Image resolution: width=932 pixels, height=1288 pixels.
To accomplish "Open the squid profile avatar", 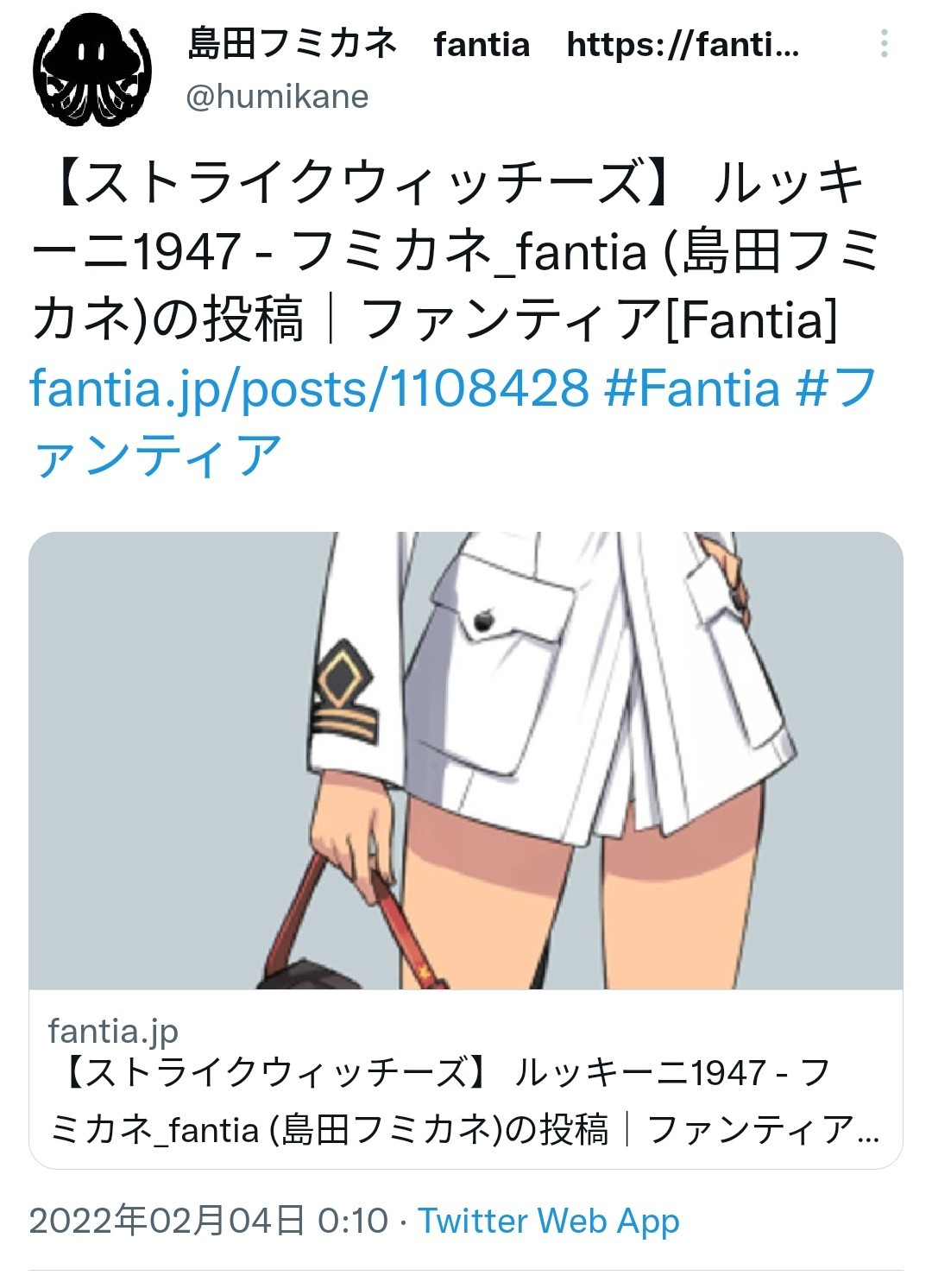I will pos(92,69).
